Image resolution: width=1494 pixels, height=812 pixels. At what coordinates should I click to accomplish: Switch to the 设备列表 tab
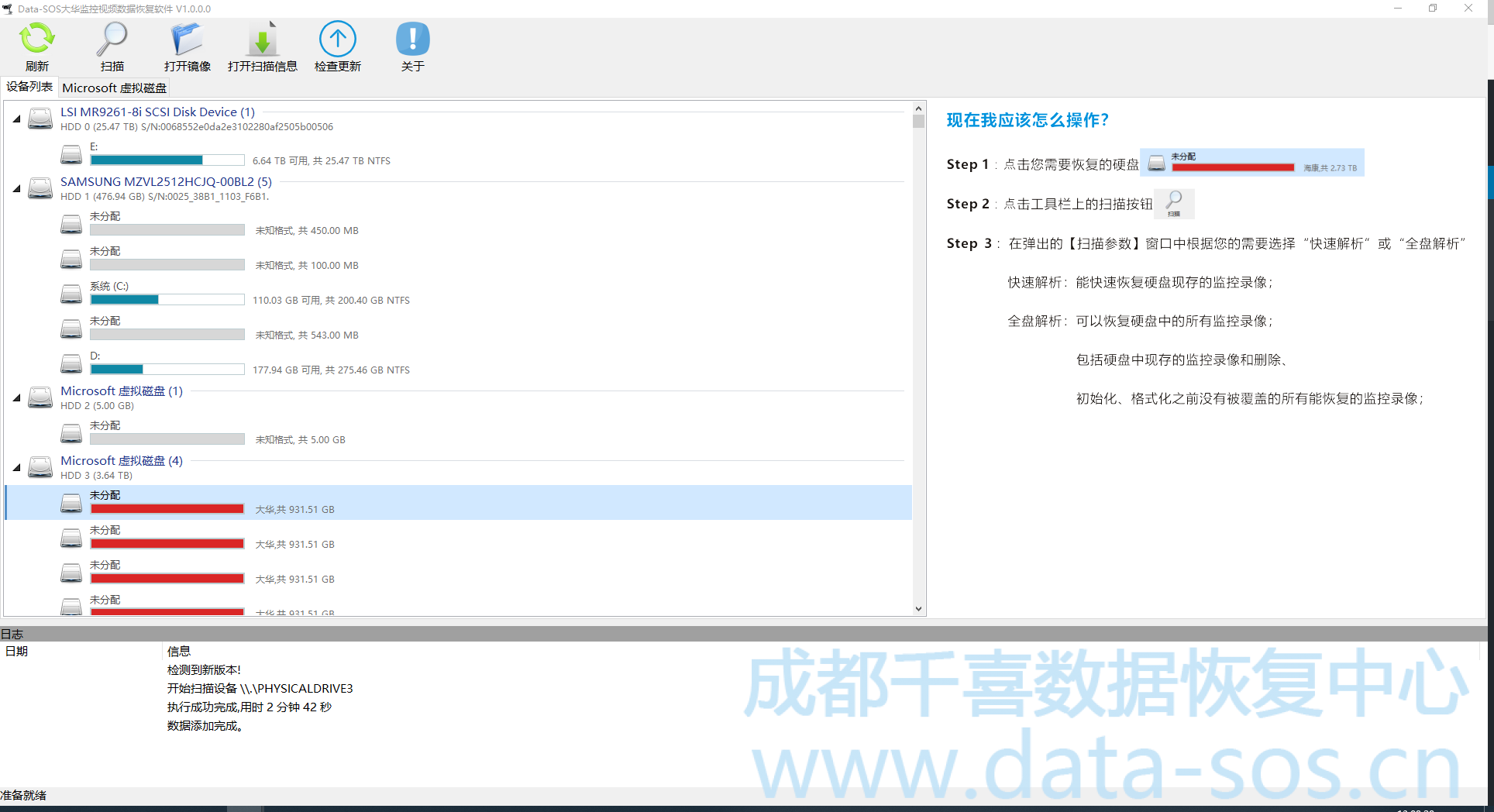(29, 87)
